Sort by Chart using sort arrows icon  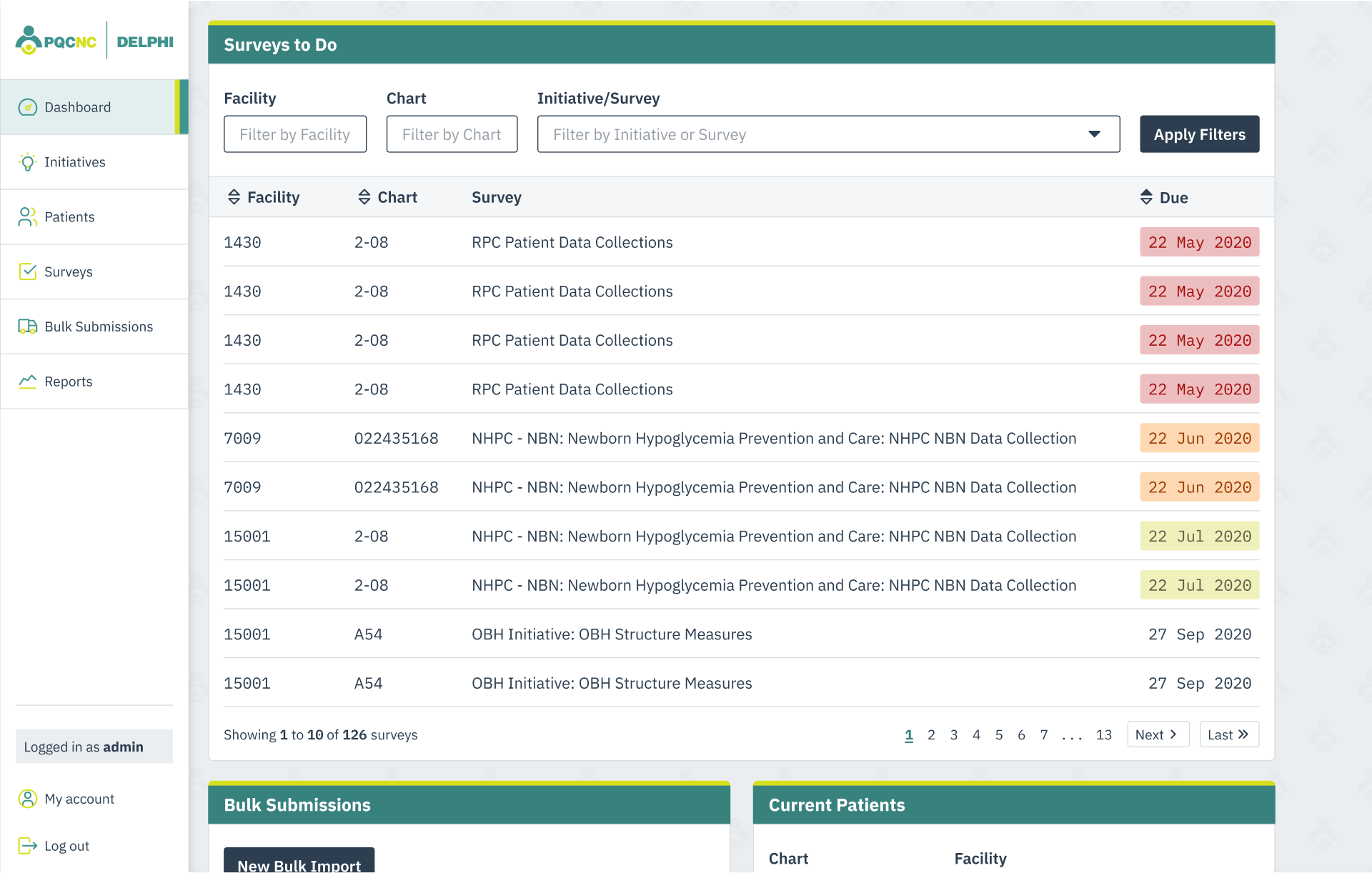pyautogui.click(x=364, y=197)
